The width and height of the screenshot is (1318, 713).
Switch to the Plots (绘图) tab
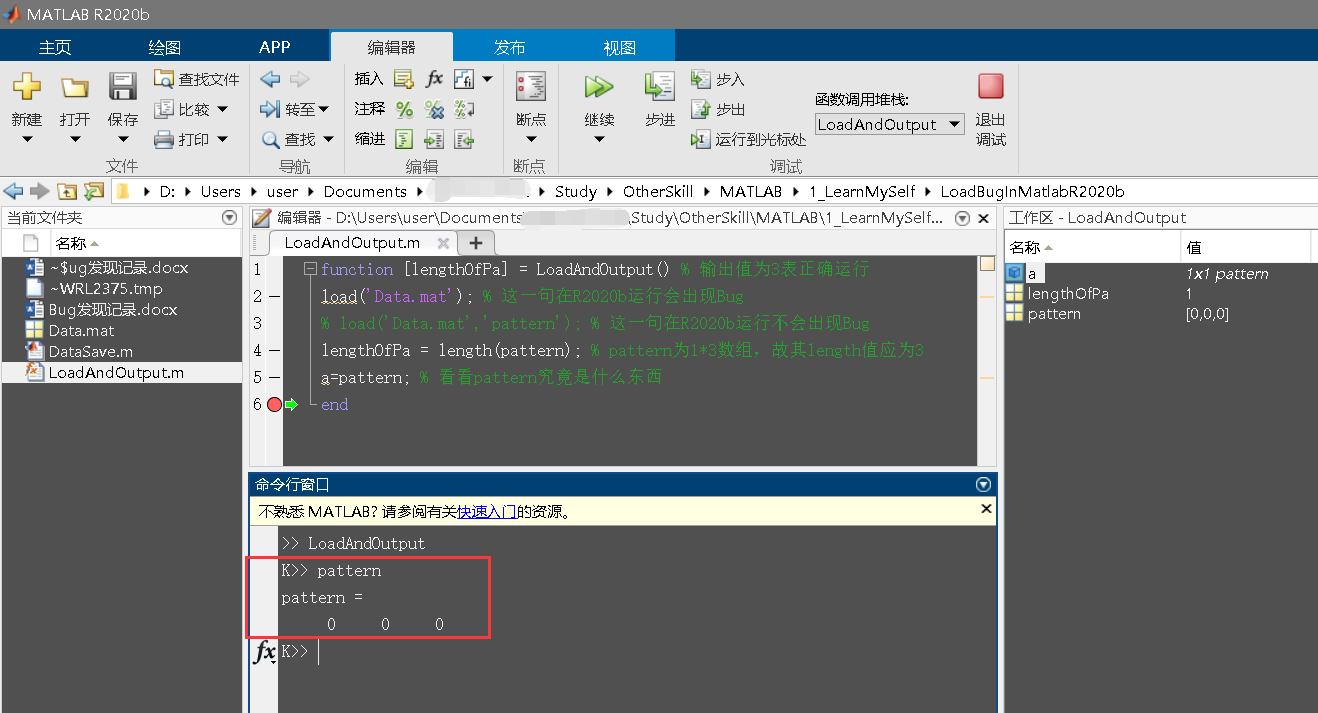click(165, 47)
